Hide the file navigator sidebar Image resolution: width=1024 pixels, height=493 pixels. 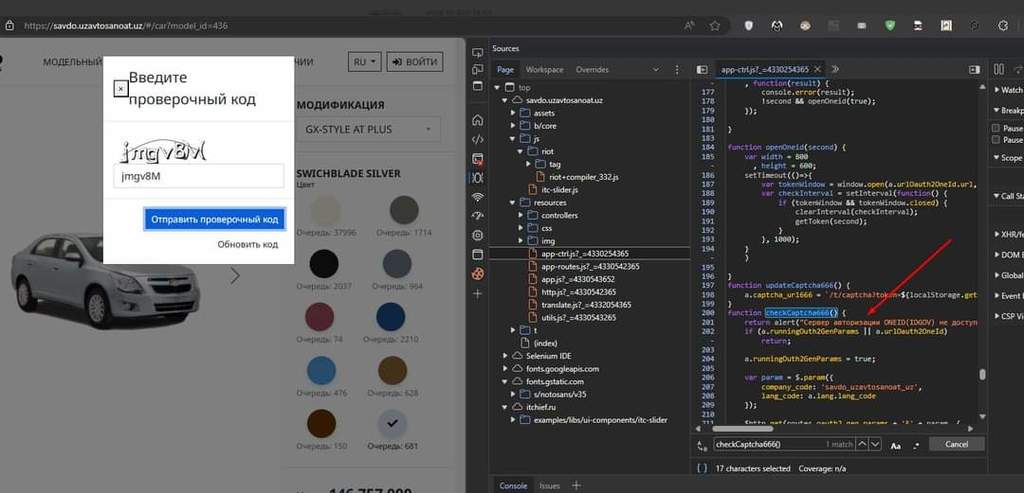(x=701, y=70)
